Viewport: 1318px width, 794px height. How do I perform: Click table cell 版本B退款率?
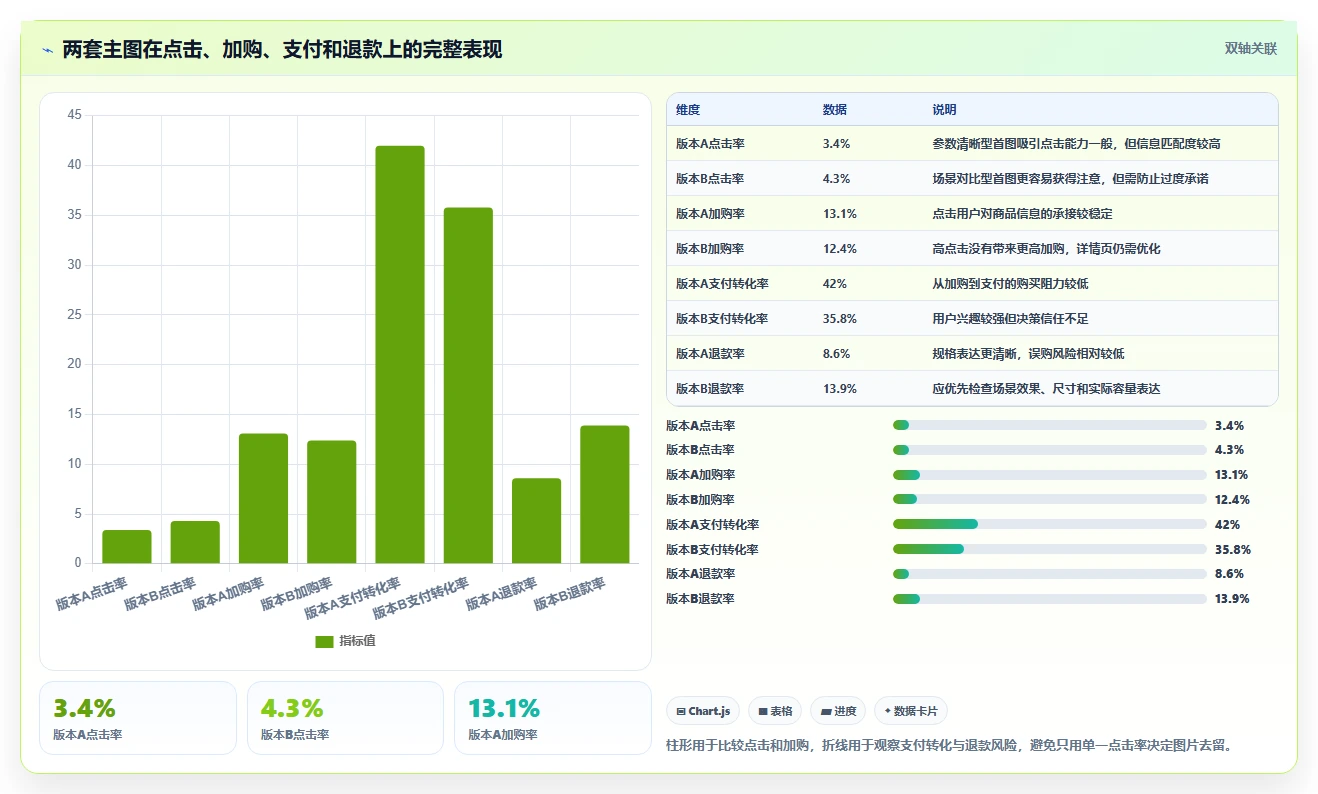pyautogui.click(x=710, y=389)
